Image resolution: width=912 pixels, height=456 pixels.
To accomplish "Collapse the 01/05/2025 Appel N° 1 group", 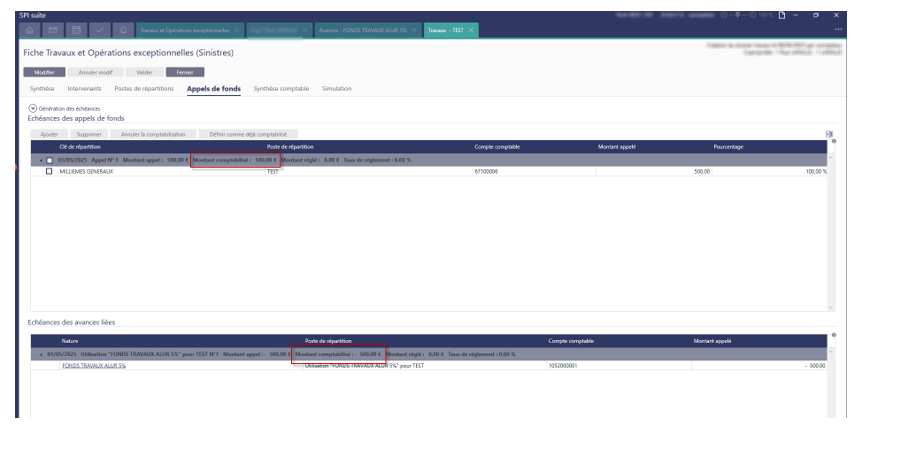I will coord(41,160).
